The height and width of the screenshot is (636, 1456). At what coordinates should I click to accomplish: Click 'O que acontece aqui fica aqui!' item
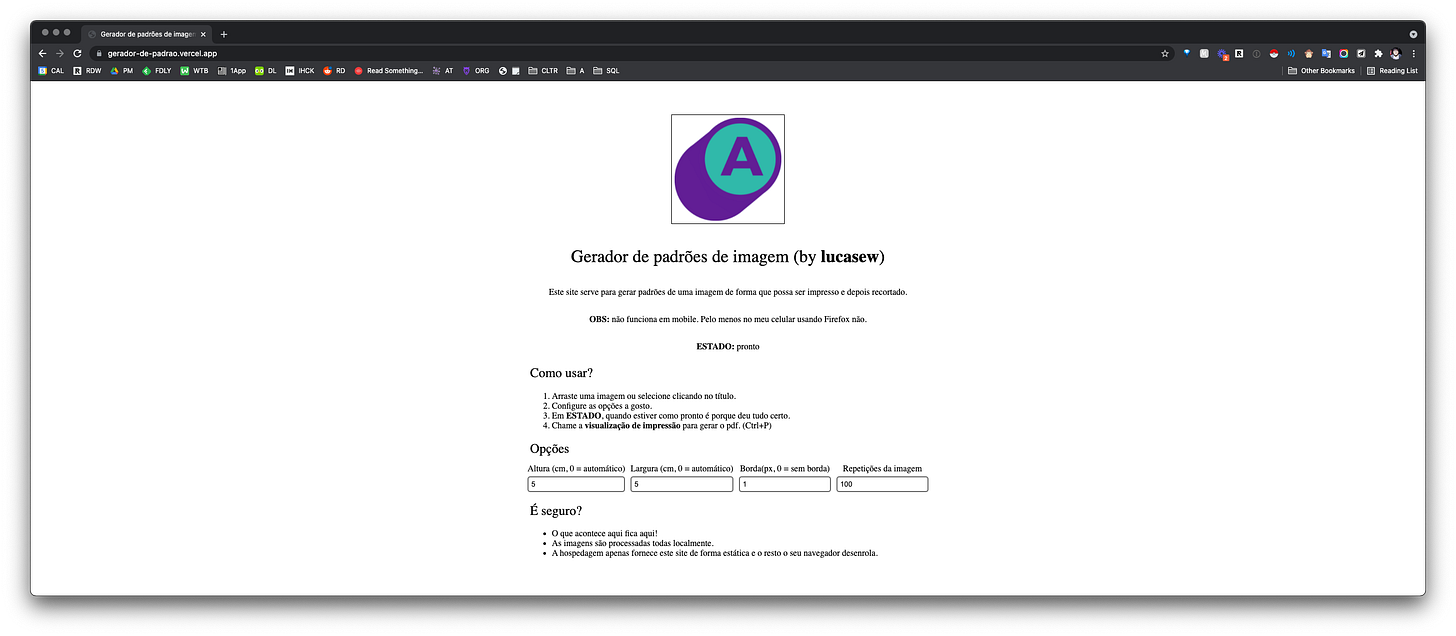(x=604, y=533)
